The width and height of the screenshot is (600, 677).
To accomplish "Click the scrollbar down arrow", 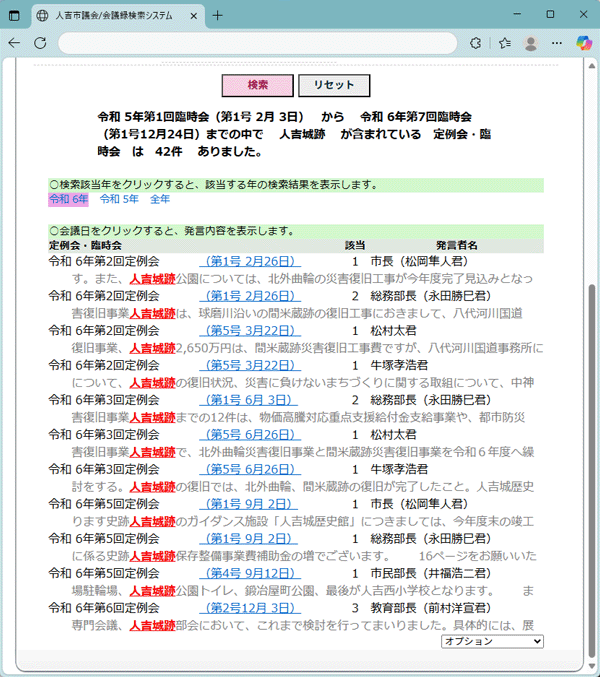I will pyautogui.click(x=592, y=666).
